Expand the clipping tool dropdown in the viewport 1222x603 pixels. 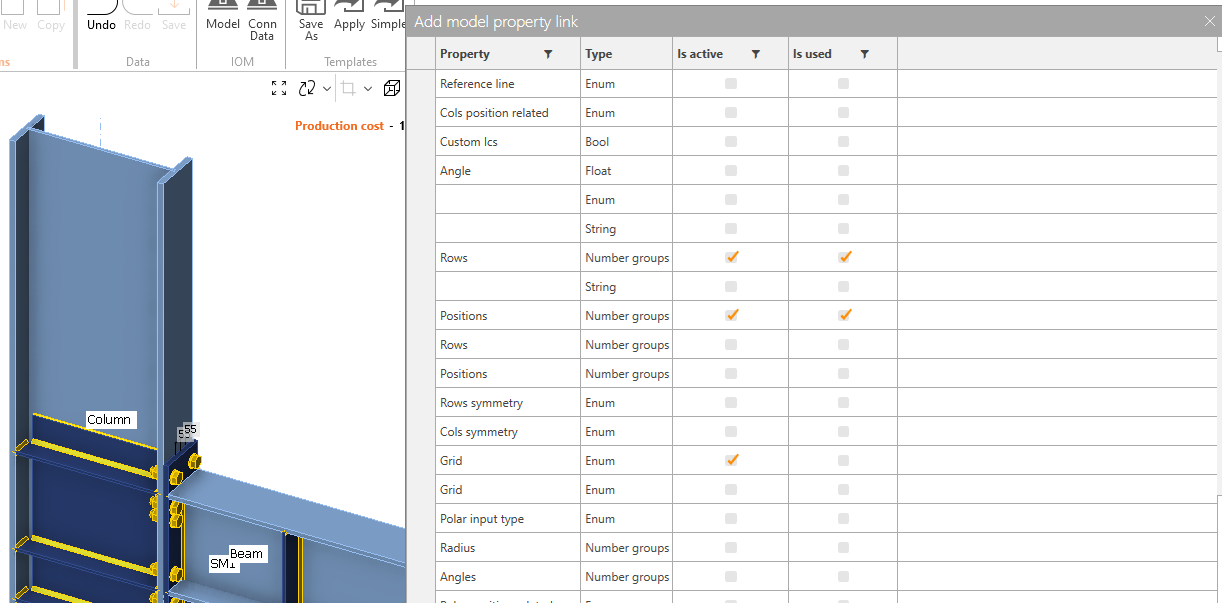[x=366, y=88]
